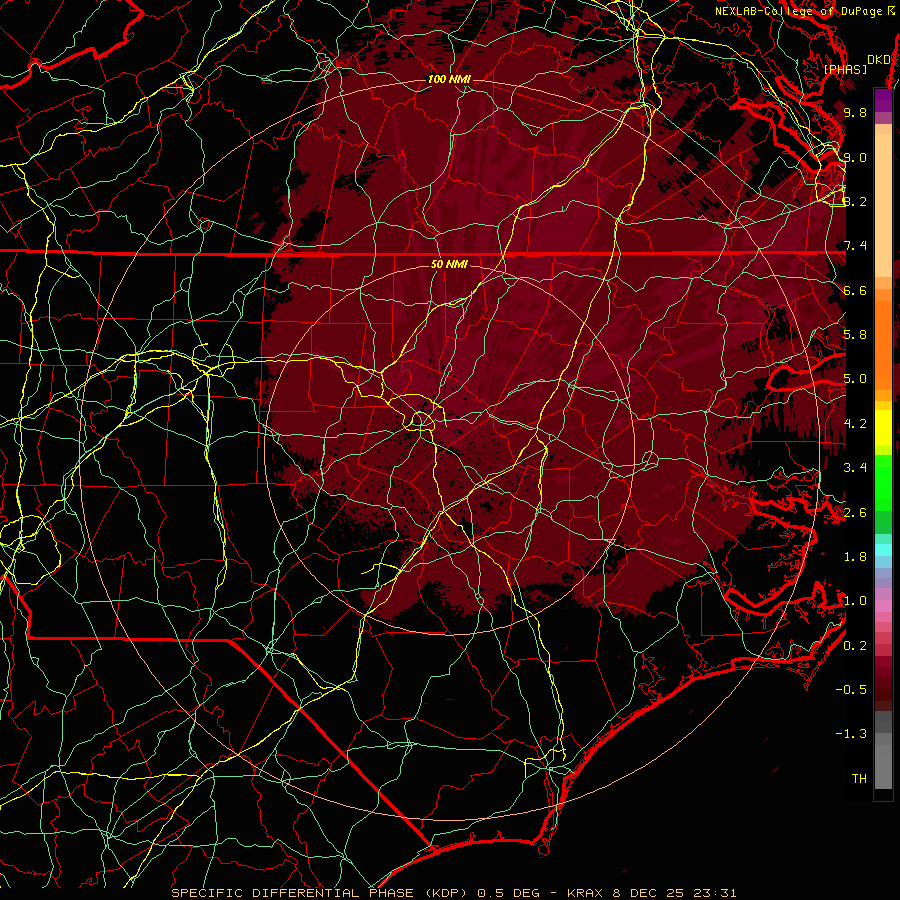
Task: Click the Specific Differential Phase KRAX caption
Action: coord(454,893)
